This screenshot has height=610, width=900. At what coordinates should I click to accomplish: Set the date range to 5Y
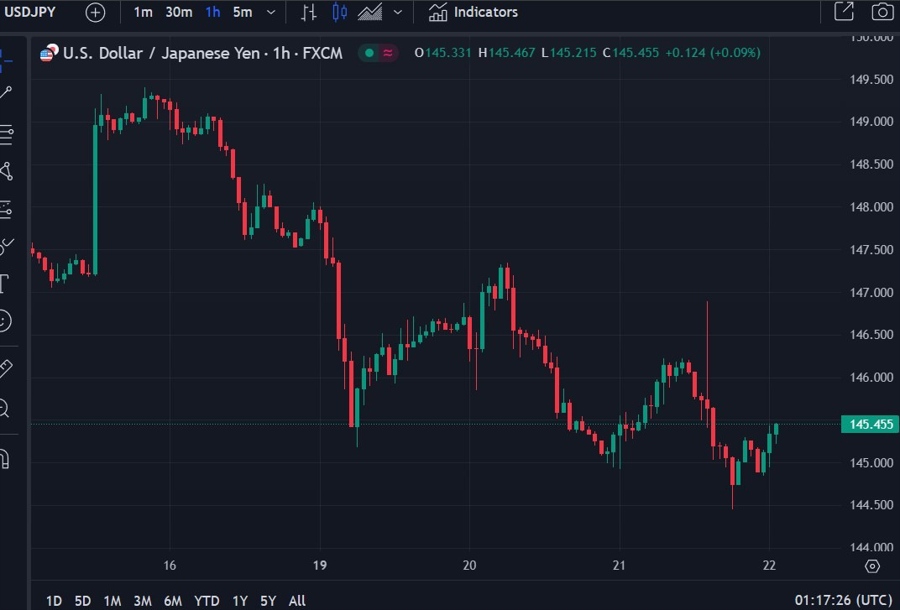[268, 601]
